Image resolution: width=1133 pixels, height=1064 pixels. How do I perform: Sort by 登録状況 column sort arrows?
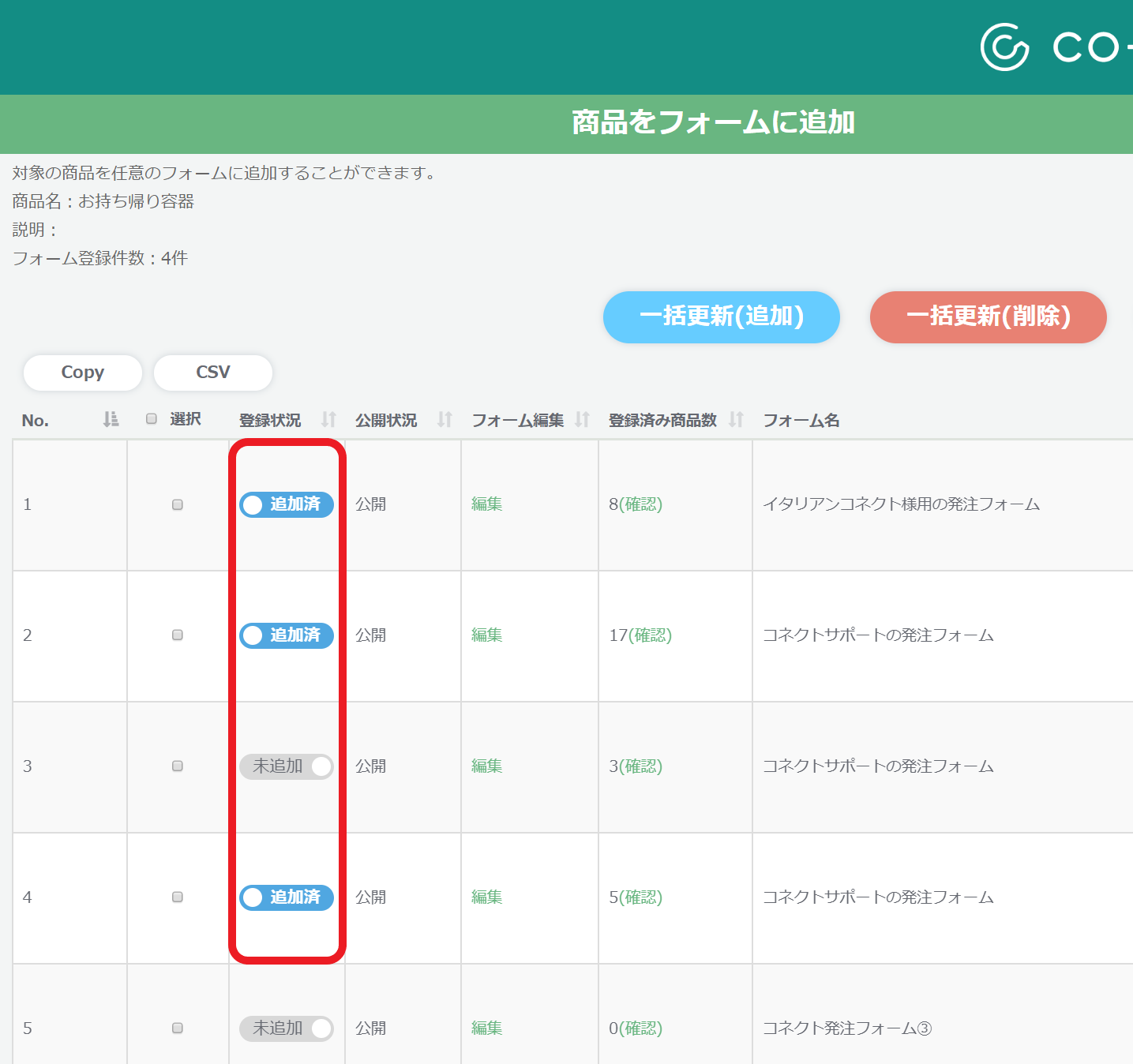pyautogui.click(x=328, y=419)
